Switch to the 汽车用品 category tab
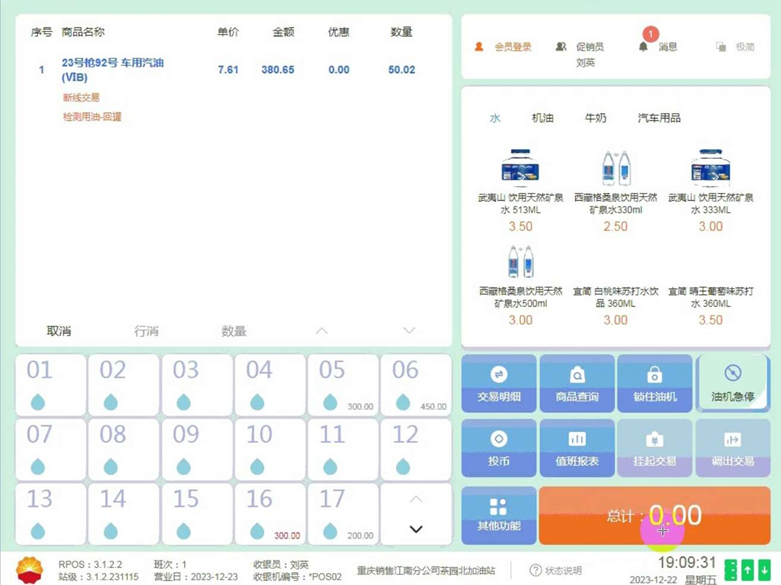This screenshot has width=781, height=585. point(659,118)
